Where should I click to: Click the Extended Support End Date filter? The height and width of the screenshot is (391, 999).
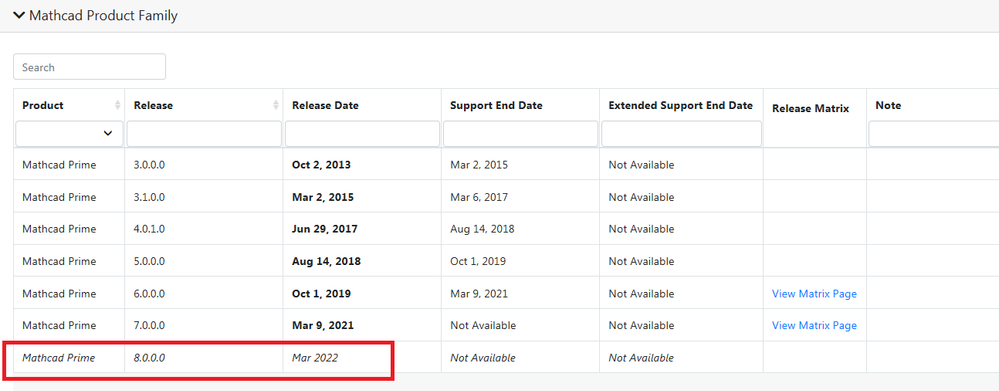681,134
